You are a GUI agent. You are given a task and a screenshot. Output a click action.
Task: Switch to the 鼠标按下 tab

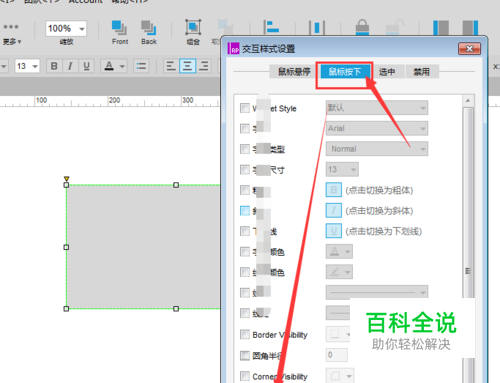[x=345, y=72]
